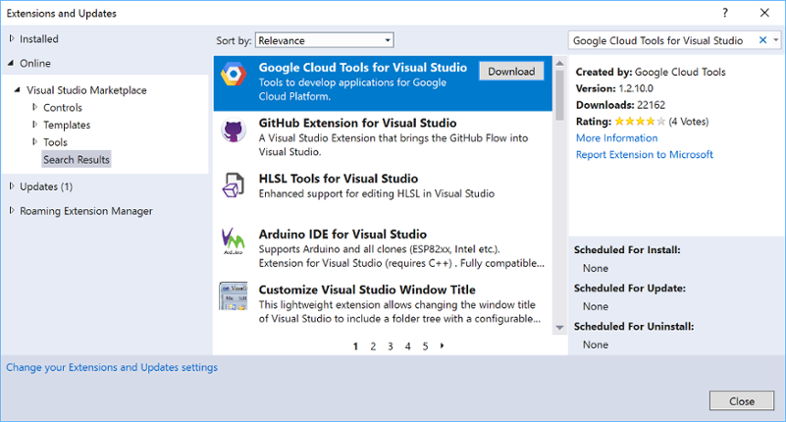Select Arduino IDE for Visual Studio result
786x422 pixels.
[x=382, y=248]
